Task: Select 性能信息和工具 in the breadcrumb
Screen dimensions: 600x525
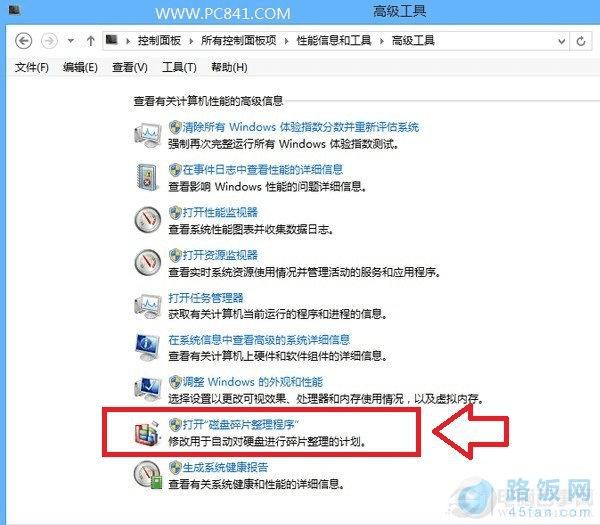Action: pos(334,41)
